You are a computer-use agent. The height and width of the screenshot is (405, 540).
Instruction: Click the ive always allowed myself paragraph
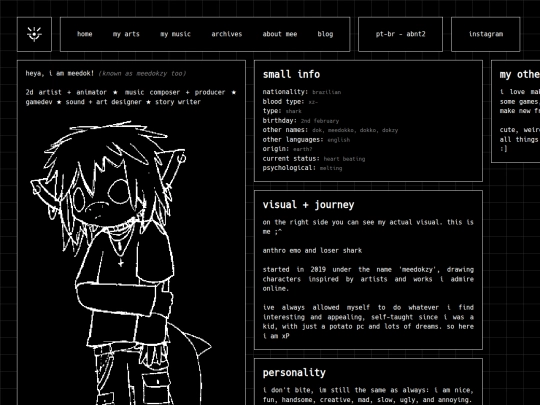click(368, 322)
